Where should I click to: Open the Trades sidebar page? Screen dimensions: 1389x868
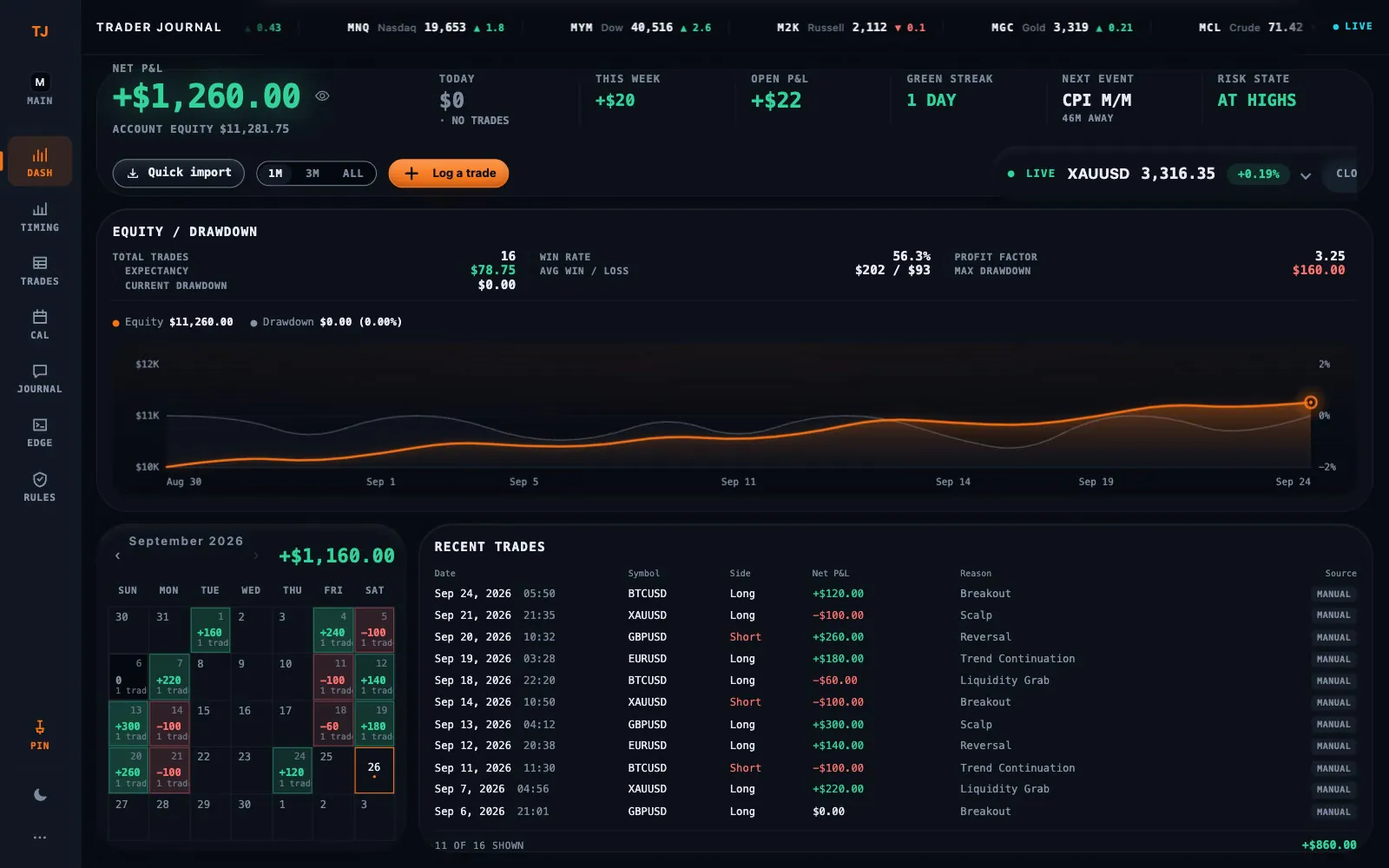pyautogui.click(x=40, y=270)
